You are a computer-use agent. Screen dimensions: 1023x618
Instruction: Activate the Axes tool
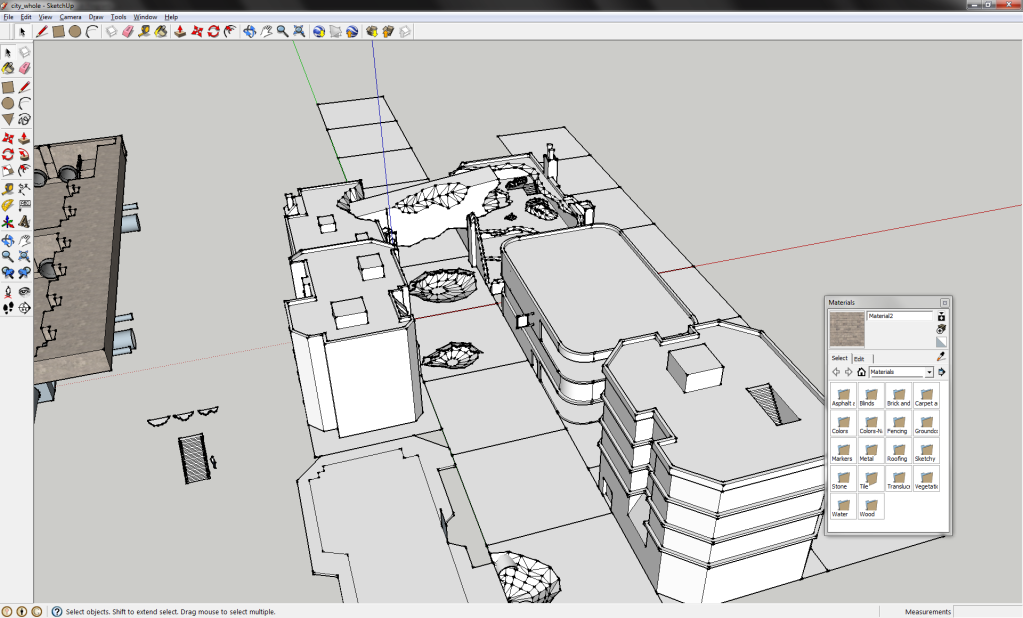[8, 222]
